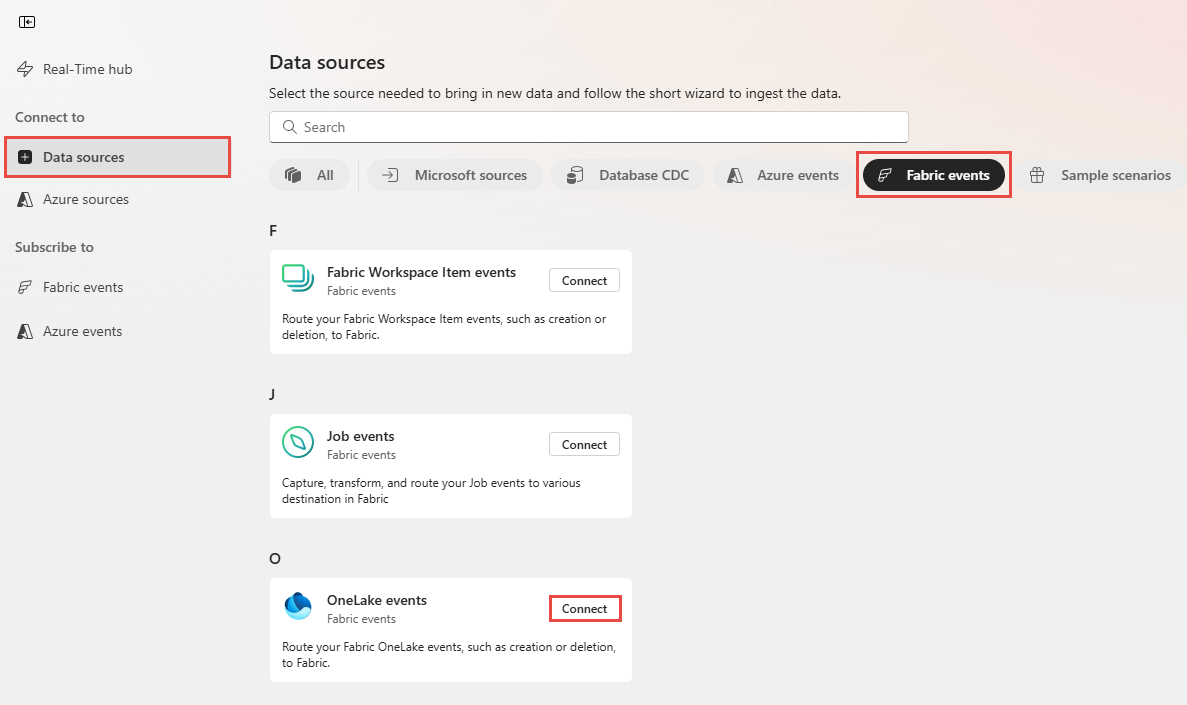This screenshot has height=705, width=1187.
Task: Click the Sample scenarios gift icon
Action: pos(1037,175)
